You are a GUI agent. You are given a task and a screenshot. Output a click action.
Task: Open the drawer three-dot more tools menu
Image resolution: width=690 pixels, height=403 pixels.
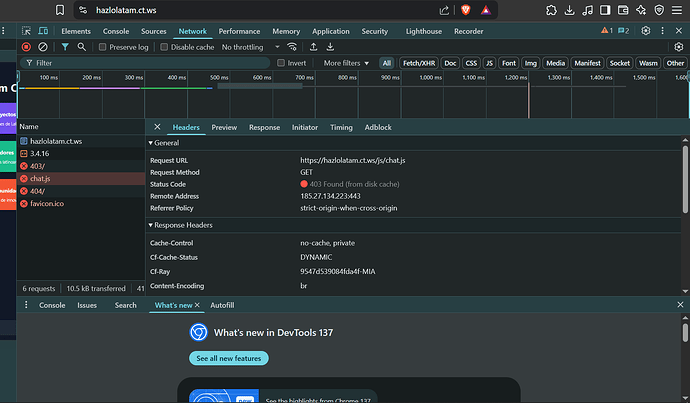[x=26, y=305]
